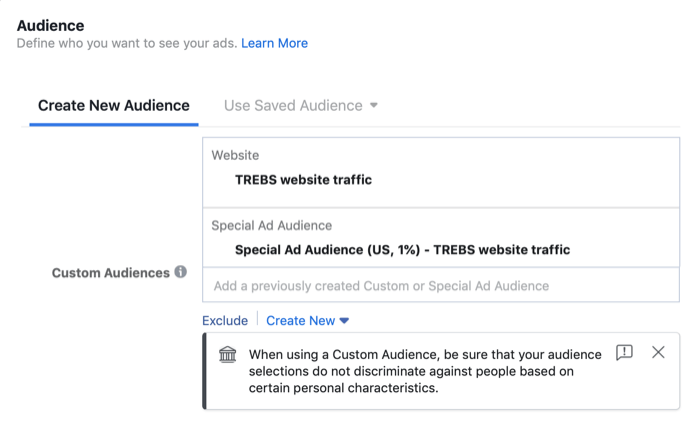Click the feedback speech bubble icon in notice
This screenshot has width=700, height=432.
[624, 352]
